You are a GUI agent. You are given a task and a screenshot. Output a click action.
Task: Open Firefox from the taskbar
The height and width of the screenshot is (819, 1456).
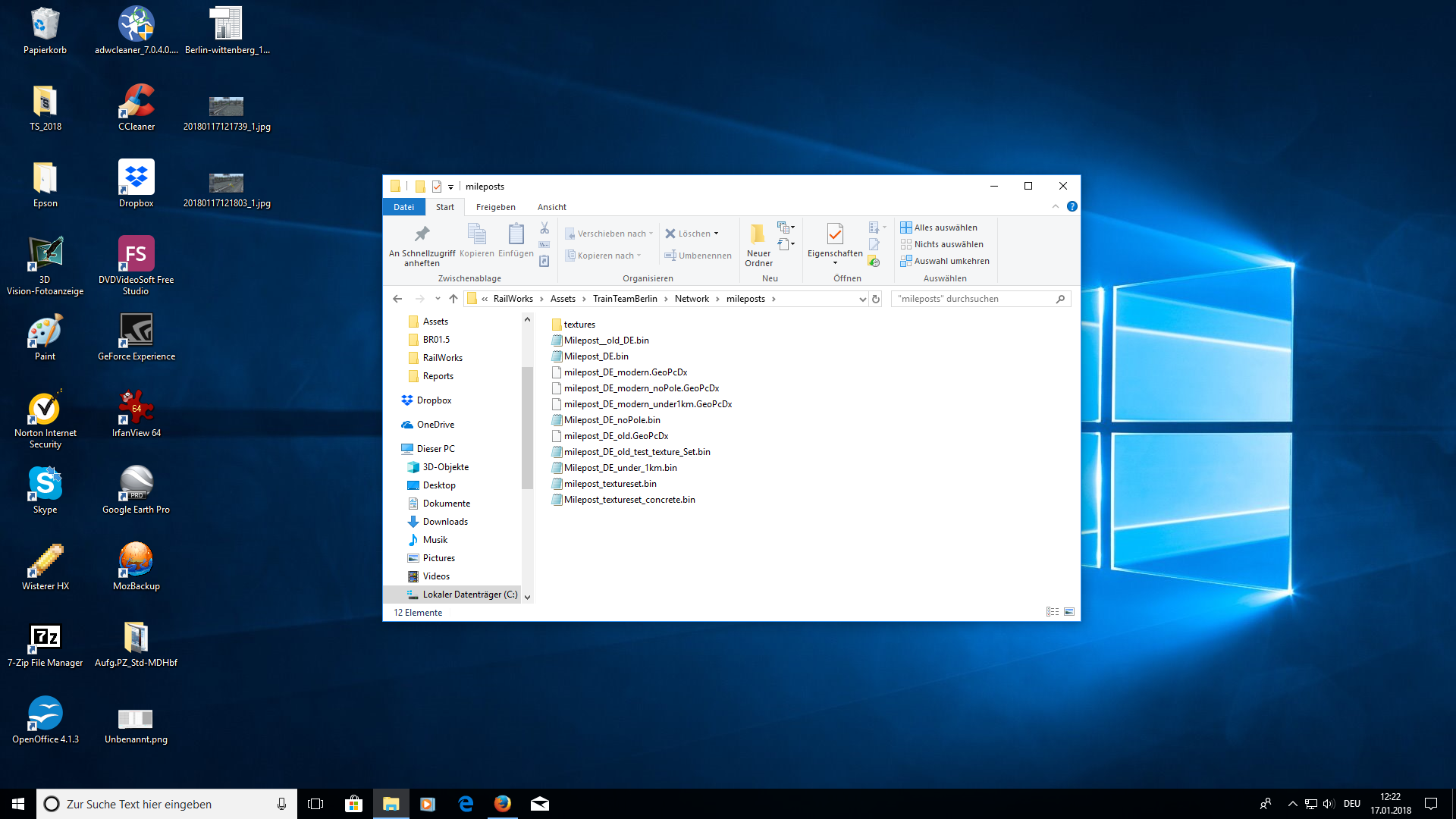(x=502, y=804)
